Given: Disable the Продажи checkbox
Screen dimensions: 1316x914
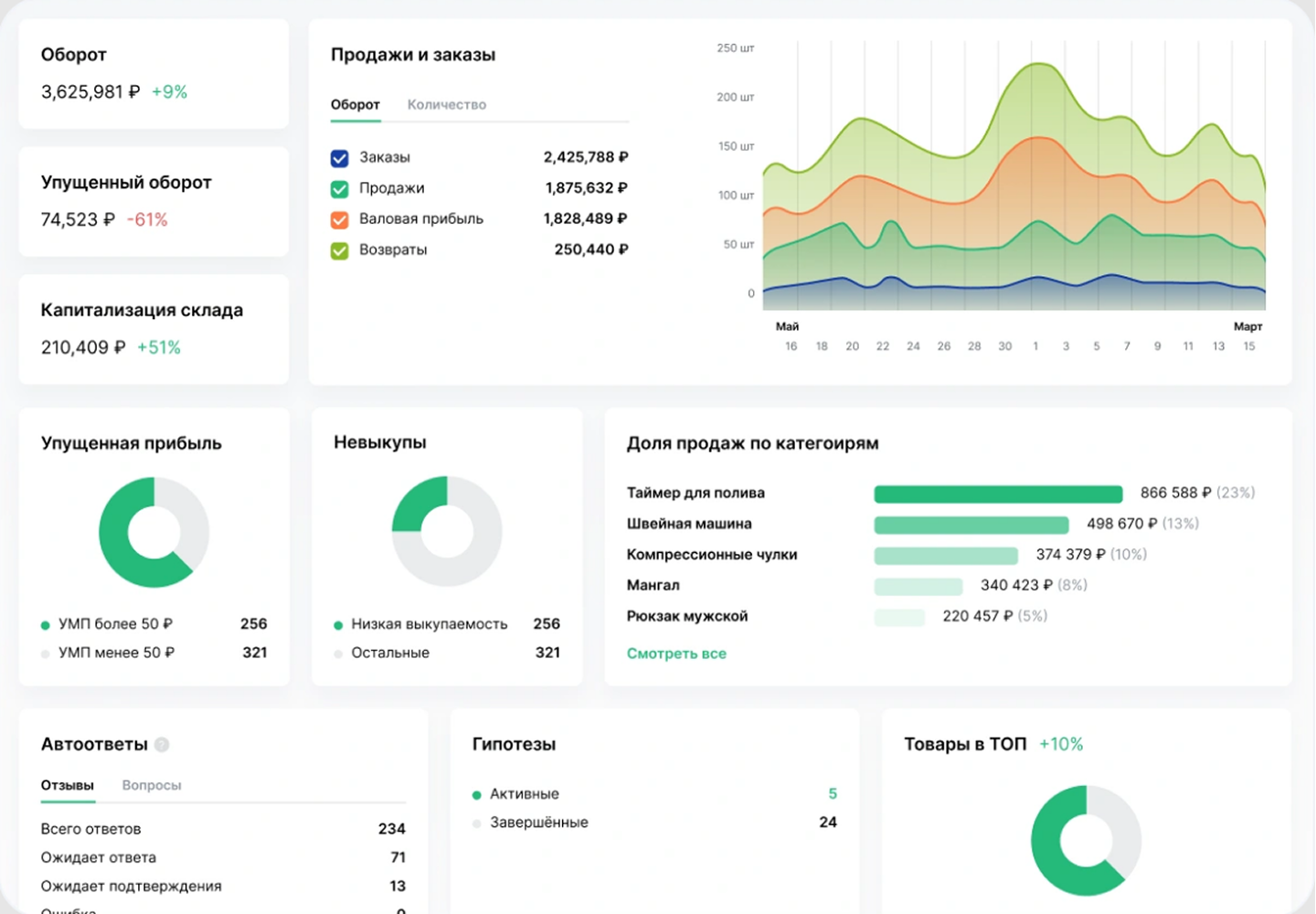Looking at the screenshot, I should click(x=339, y=188).
